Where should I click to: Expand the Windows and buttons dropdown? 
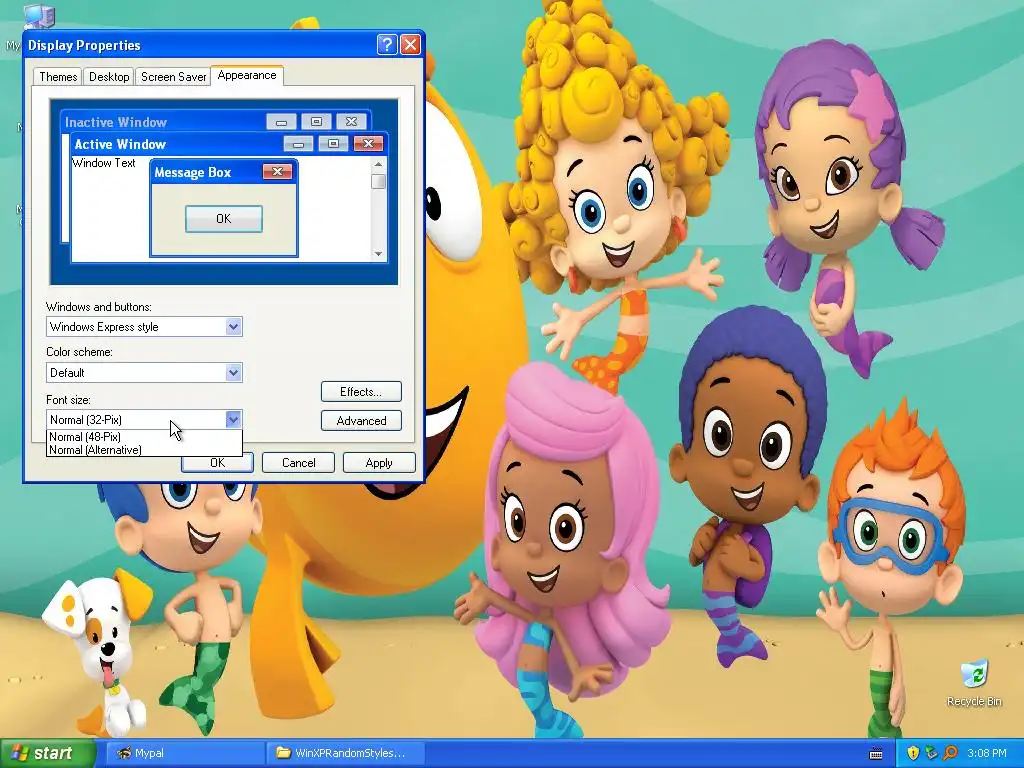click(x=233, y=327)
